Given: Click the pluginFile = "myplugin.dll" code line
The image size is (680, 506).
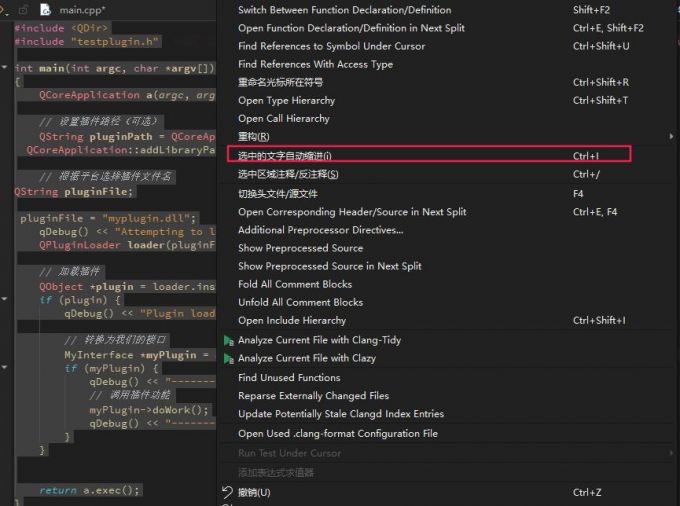Looking at the screenshot, I should pos(110,218).
